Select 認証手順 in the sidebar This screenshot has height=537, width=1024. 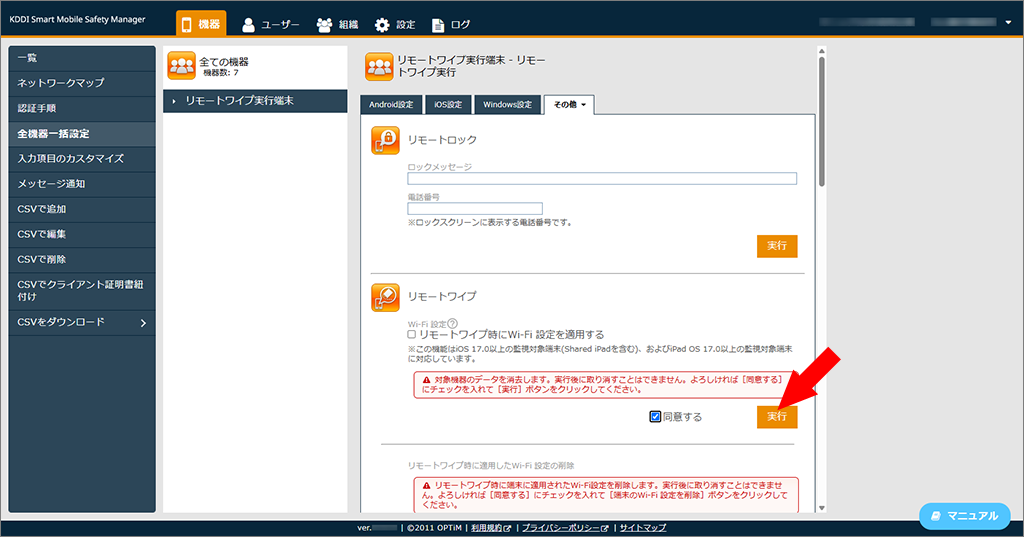point(82,108)
